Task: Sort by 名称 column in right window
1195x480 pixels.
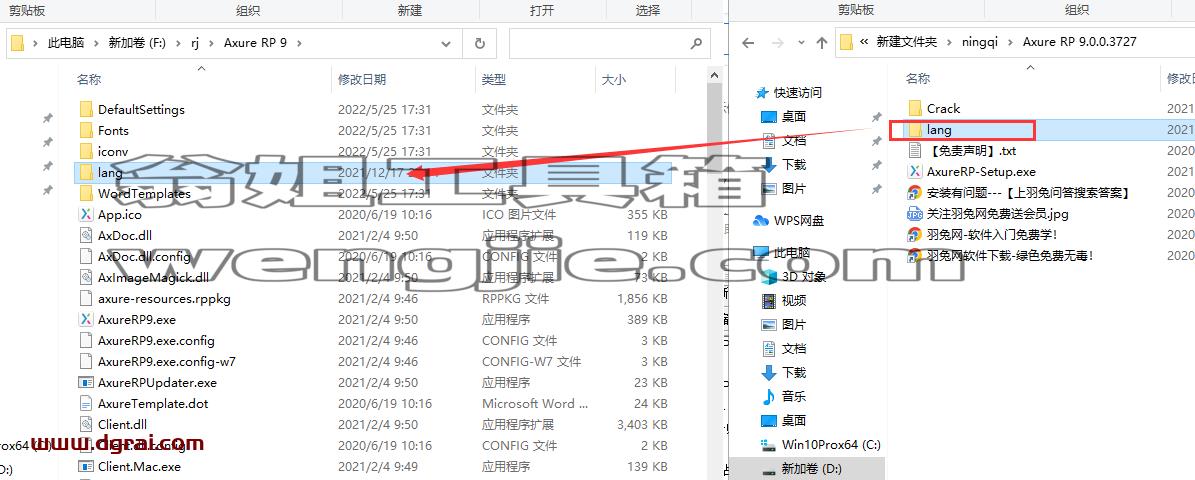Action: pos(918,78)
